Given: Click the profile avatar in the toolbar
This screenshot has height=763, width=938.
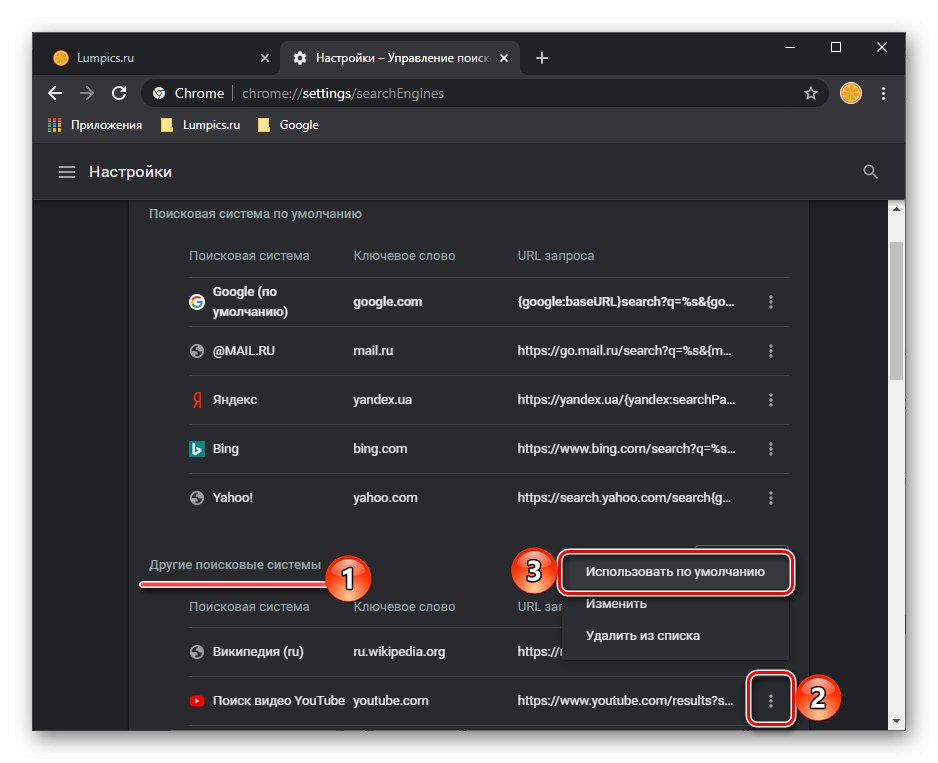Looking at the screenshot, I should point(850,93).
